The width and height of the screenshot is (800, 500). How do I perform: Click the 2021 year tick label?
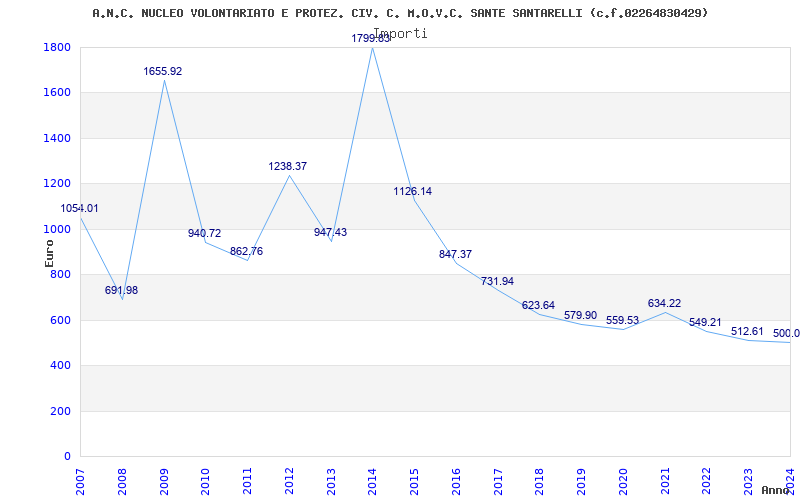665,482
